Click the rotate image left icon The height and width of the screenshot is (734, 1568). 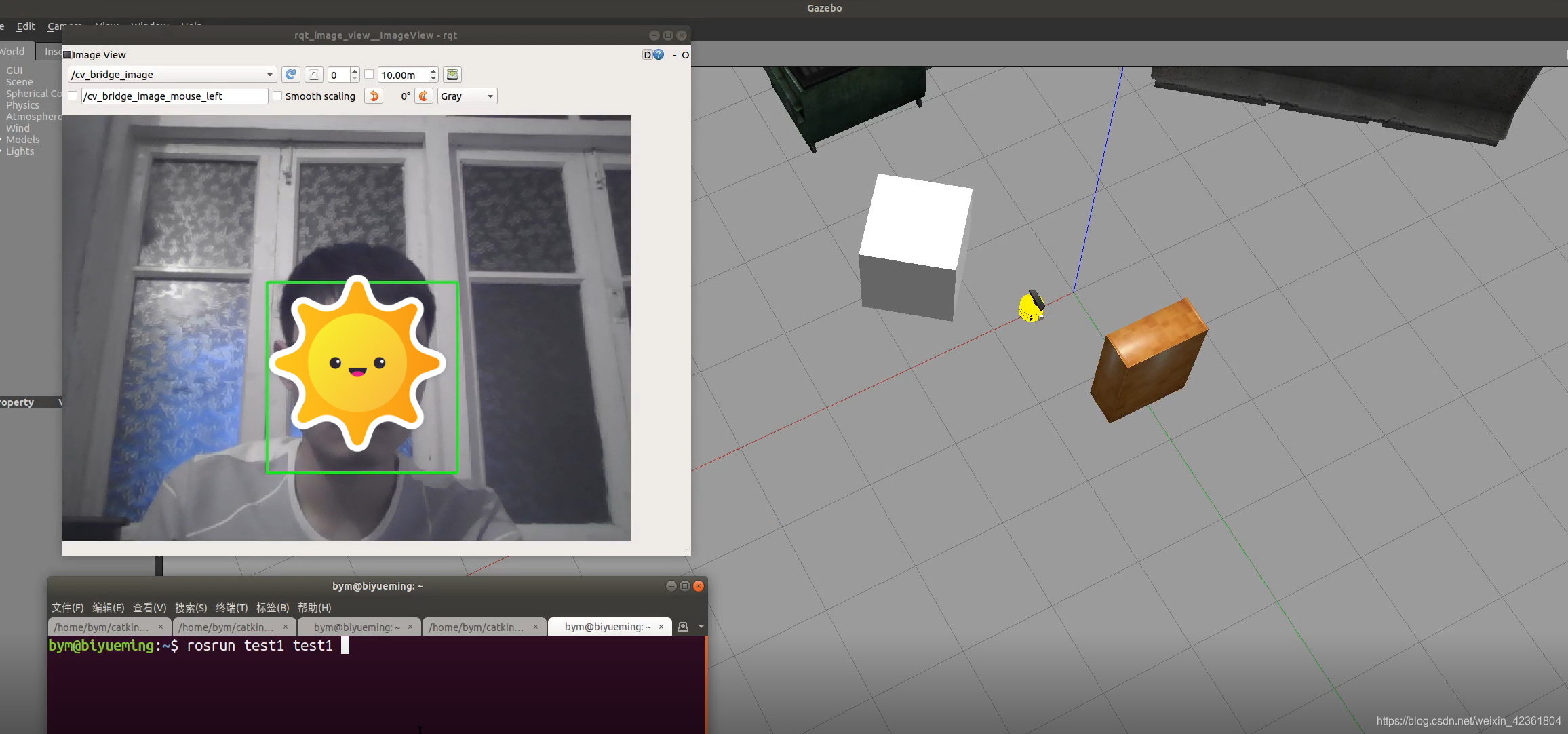point(373,96)
